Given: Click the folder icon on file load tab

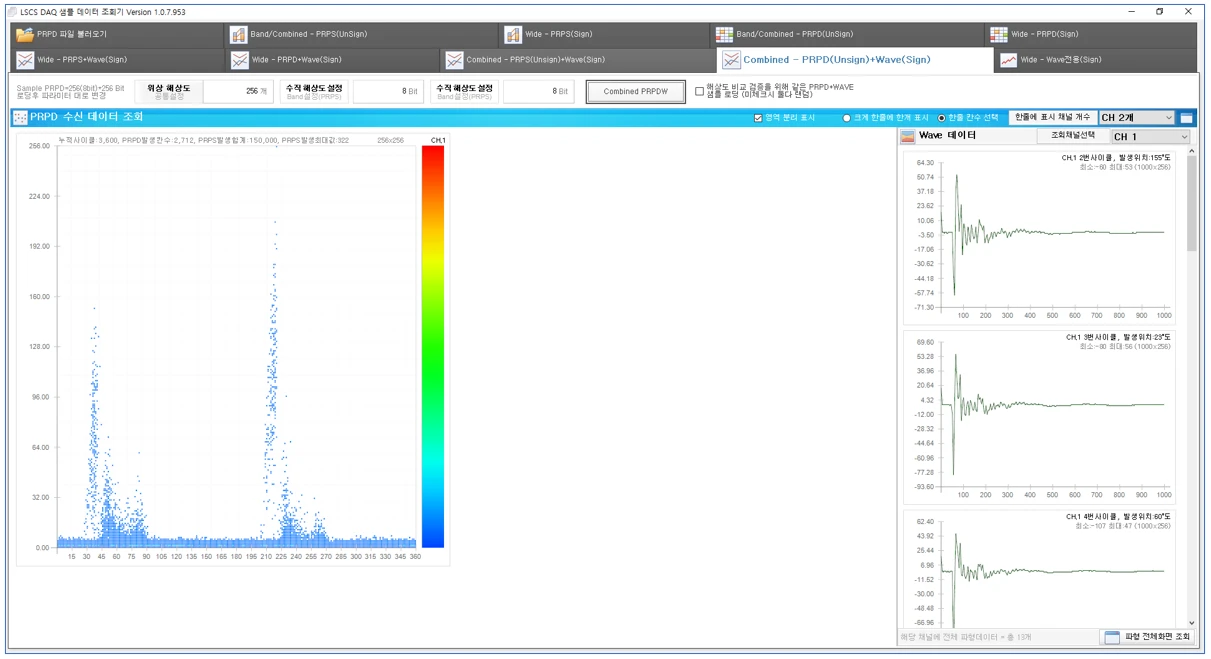Looking at the screenshot, I should [24, 34].
